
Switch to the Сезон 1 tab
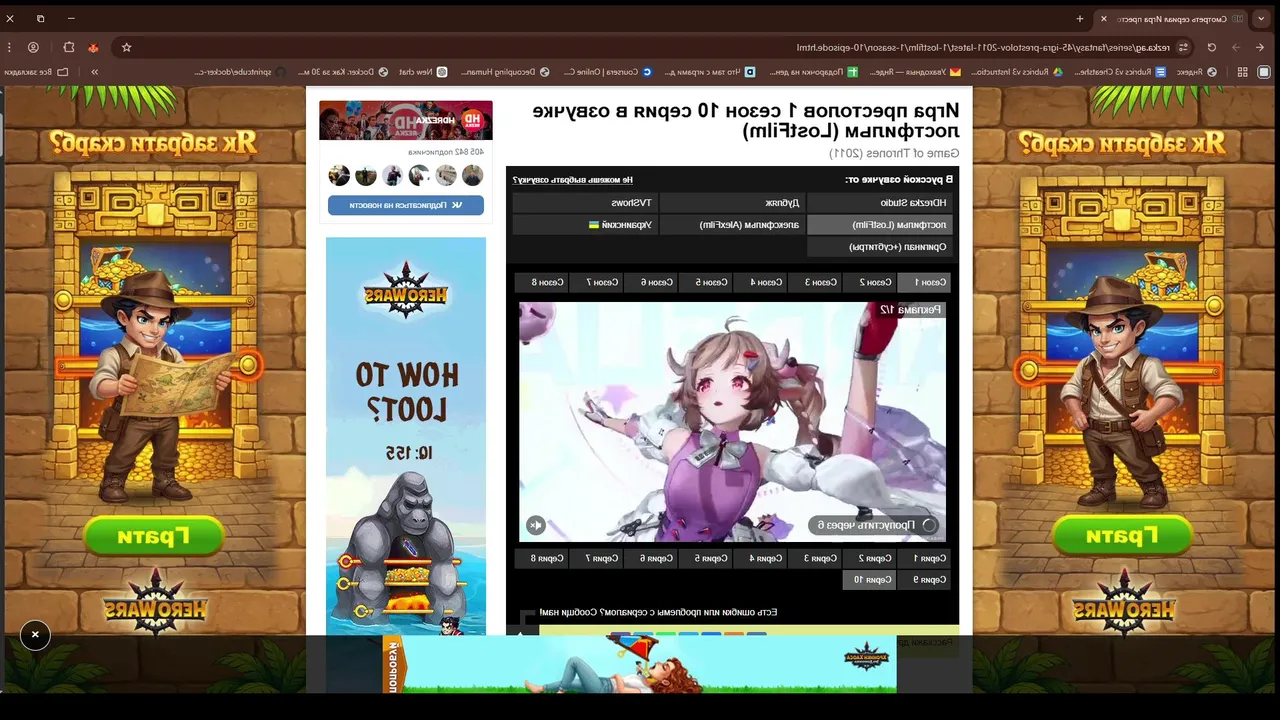(923, 282)
